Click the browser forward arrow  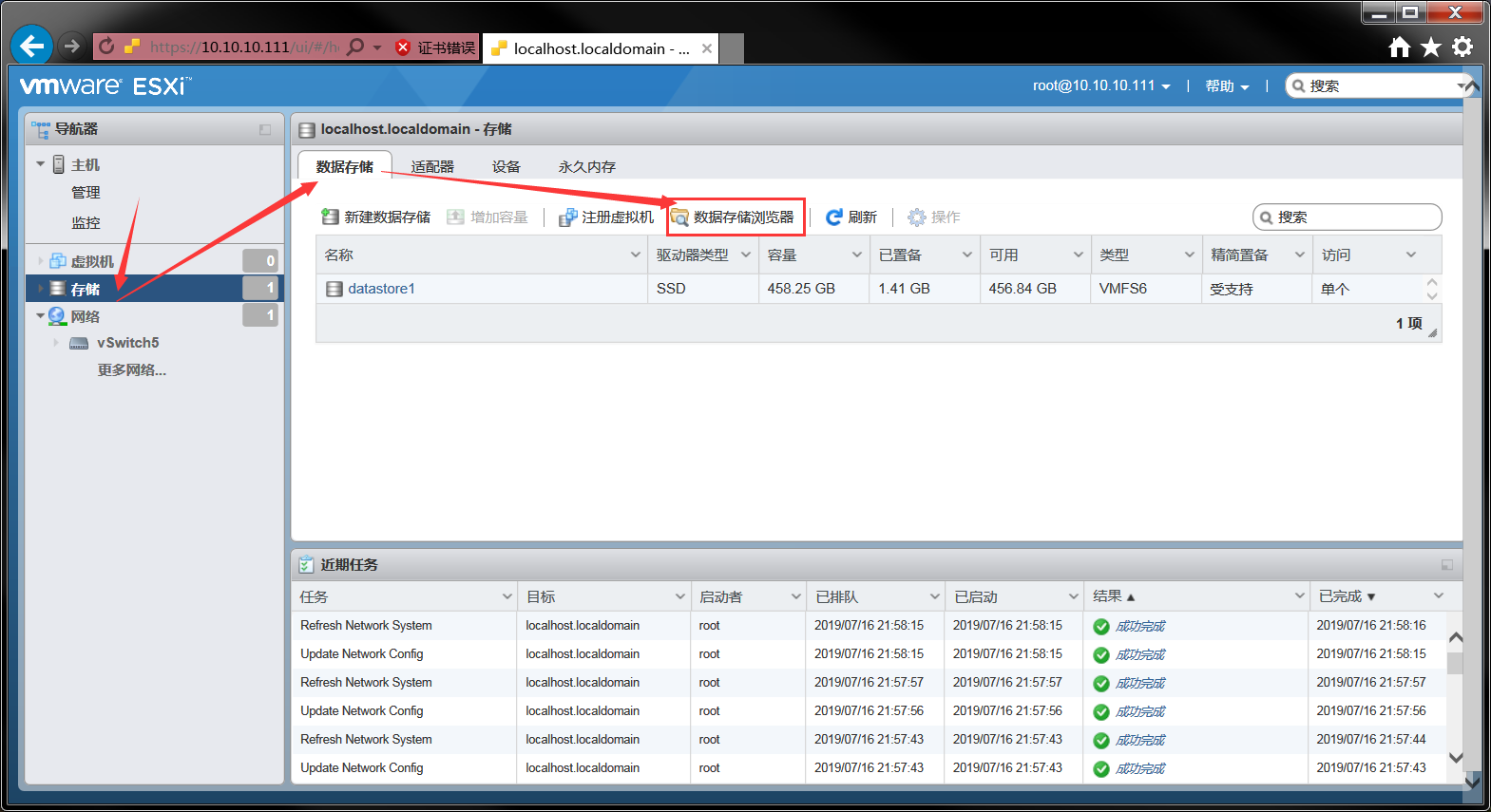pos(71,46)
